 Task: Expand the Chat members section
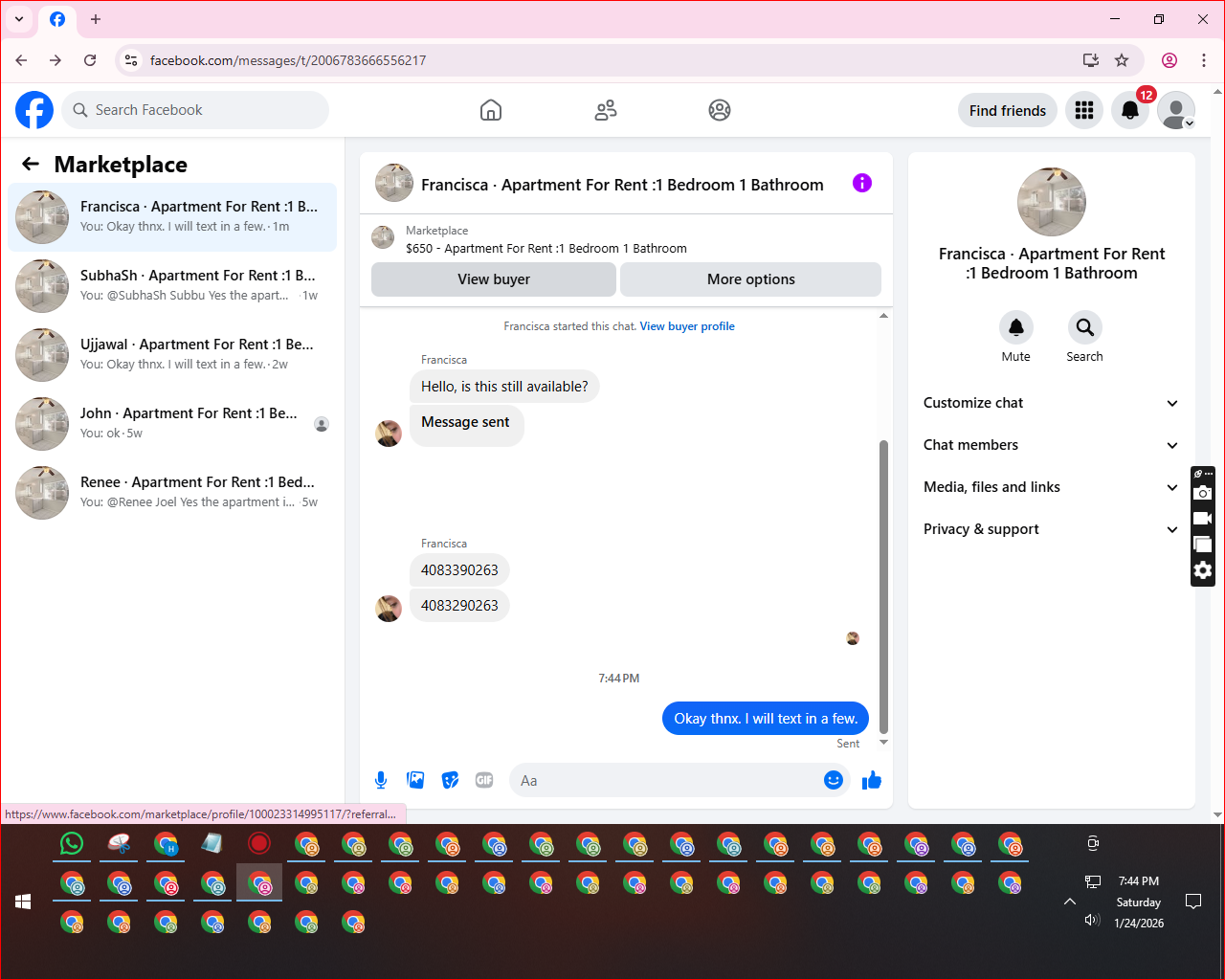pyautogui.click(x=1051, y=445)
